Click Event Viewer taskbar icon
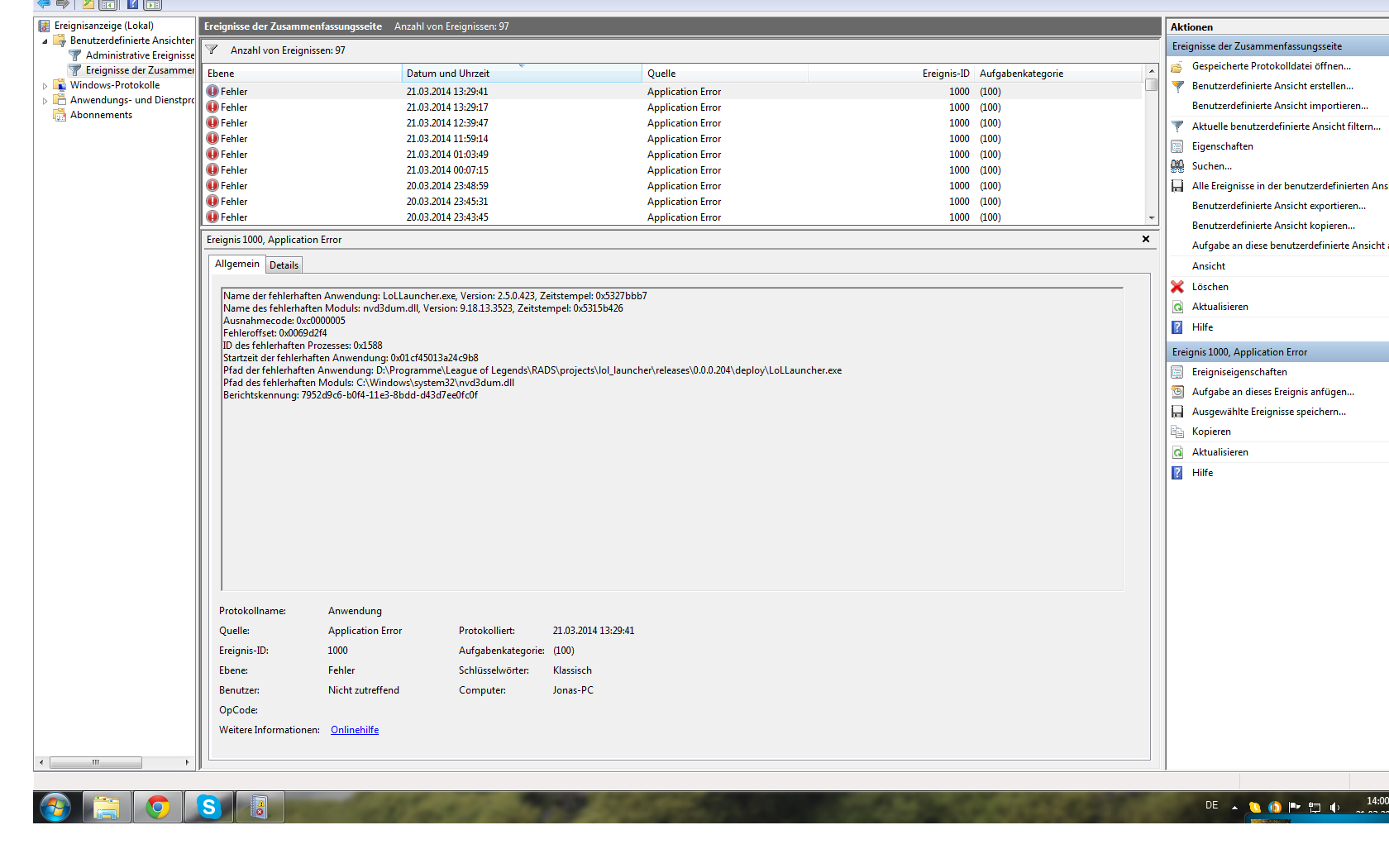 [260, 807]
